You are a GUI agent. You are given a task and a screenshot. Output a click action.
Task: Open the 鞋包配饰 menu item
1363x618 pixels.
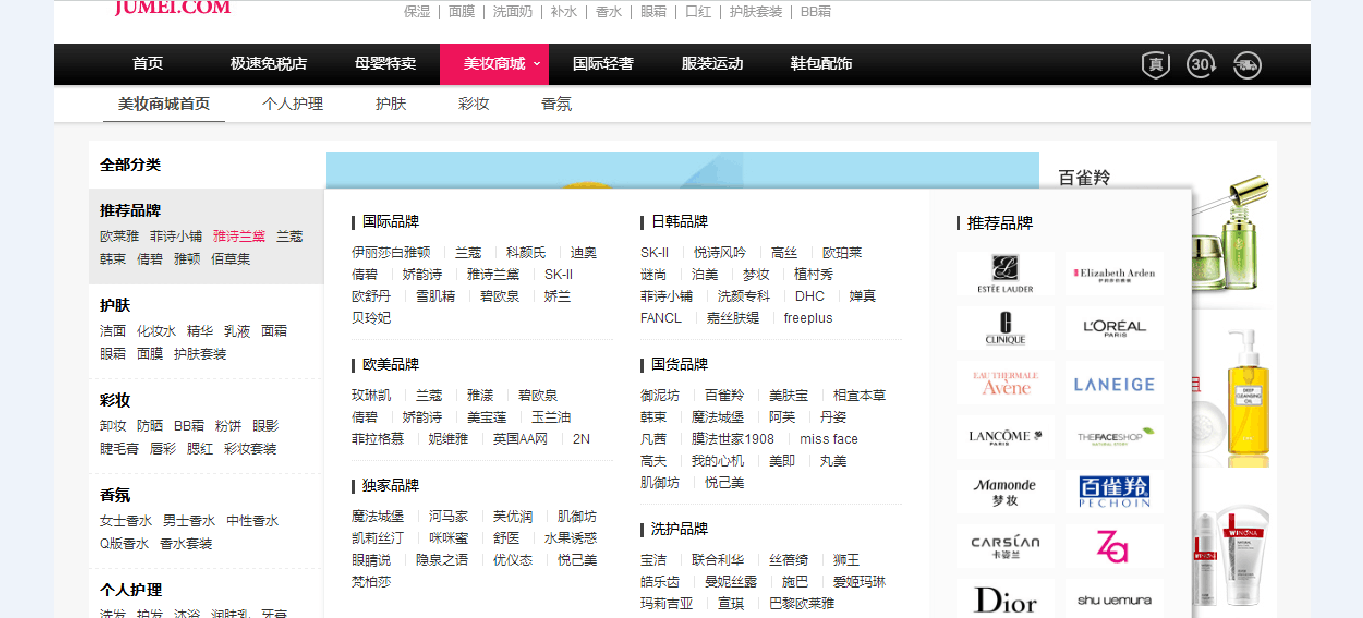[821, 64]
